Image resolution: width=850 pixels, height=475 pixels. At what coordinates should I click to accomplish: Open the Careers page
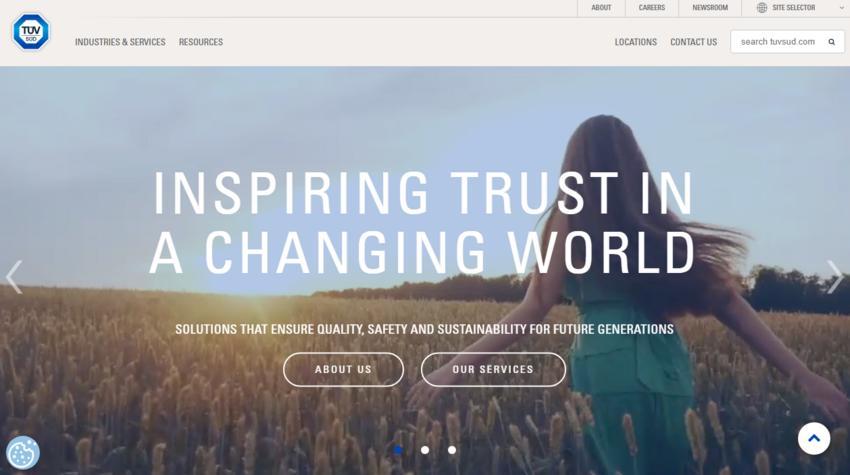pos(652,8)
